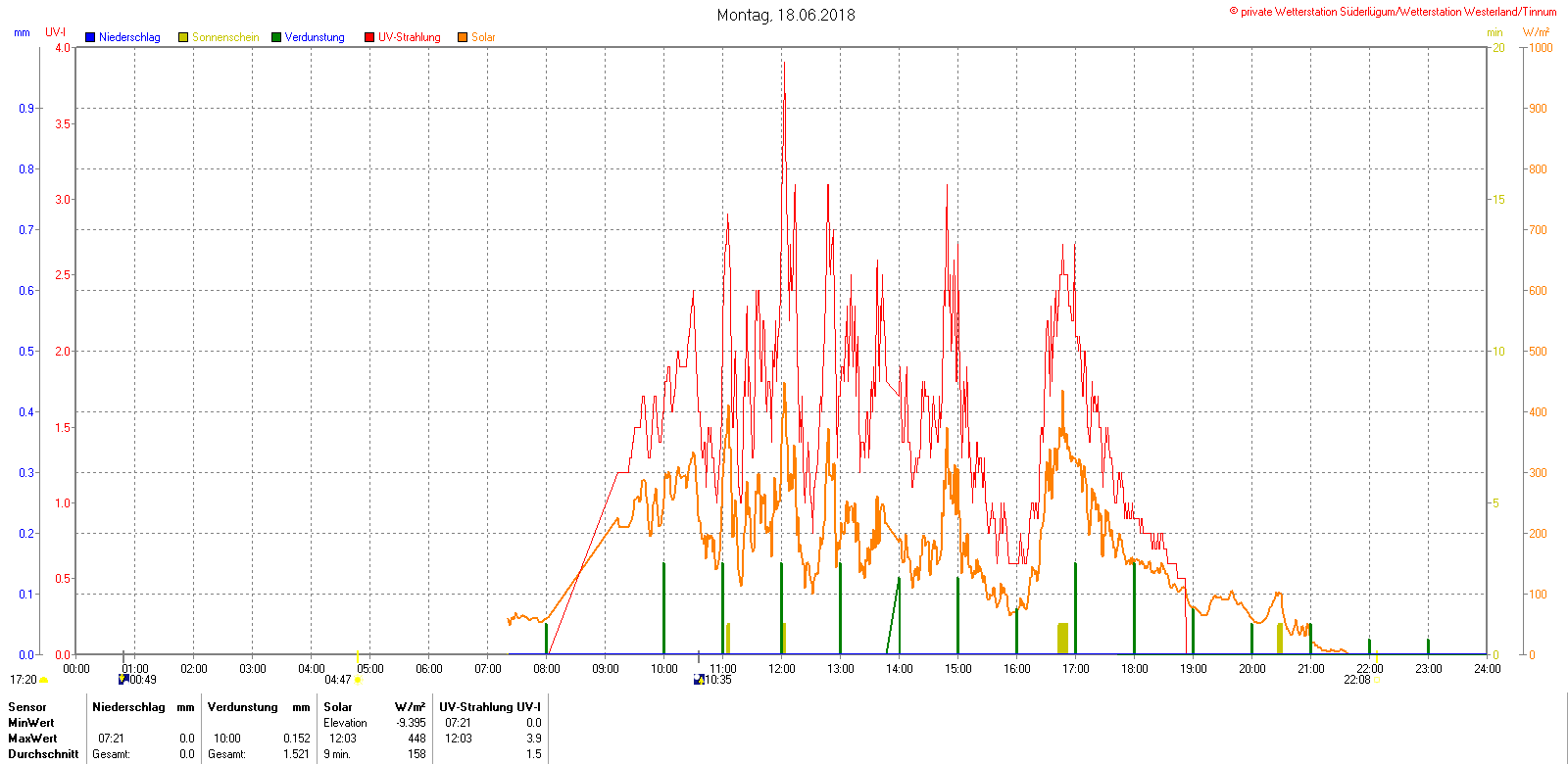Click the 1.521 Verdunstung total value
The height and width of the screenshot is (764, 1568).
[x=297, y=754]
